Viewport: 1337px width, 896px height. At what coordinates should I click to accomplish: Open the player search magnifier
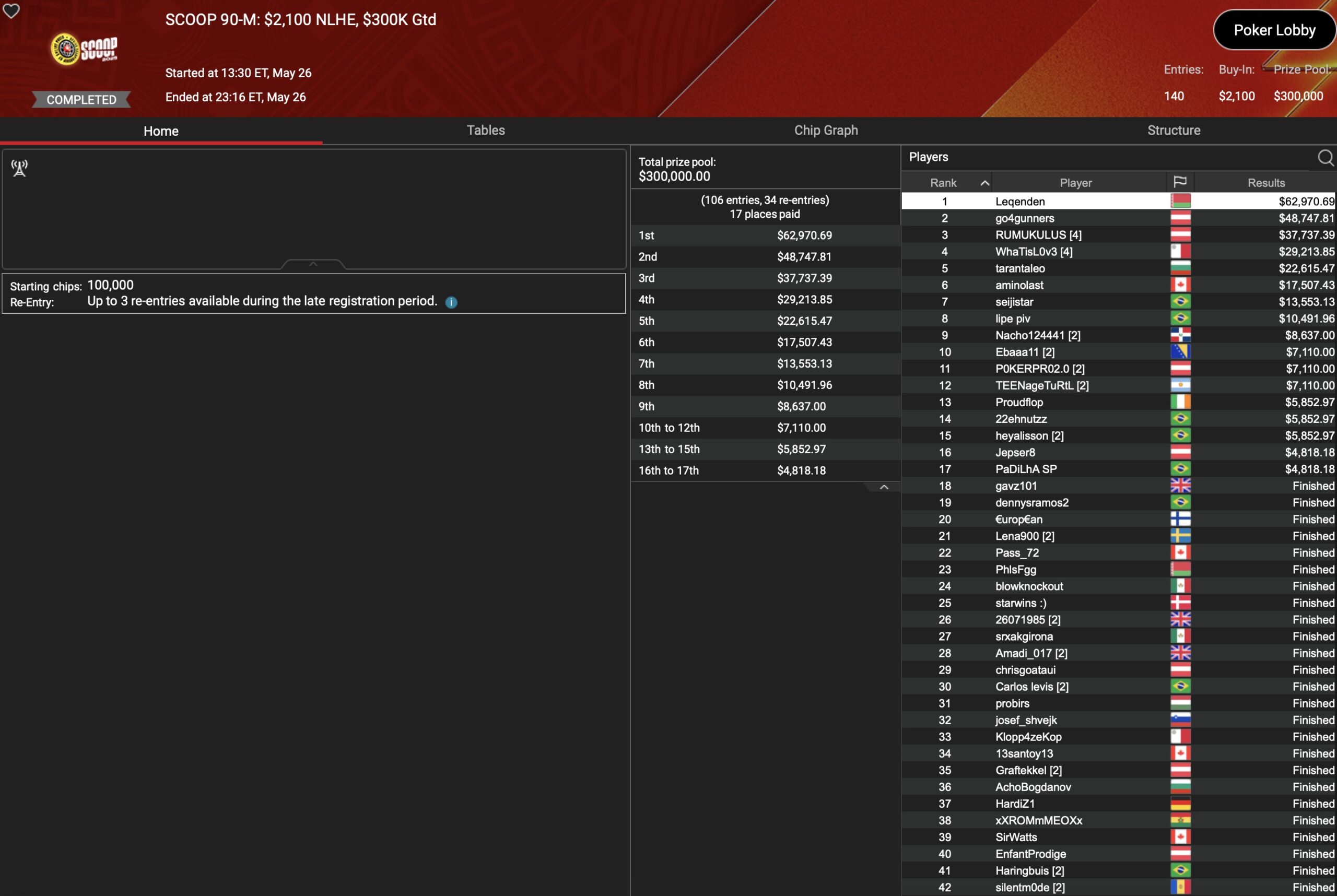tap(1326, 157)
